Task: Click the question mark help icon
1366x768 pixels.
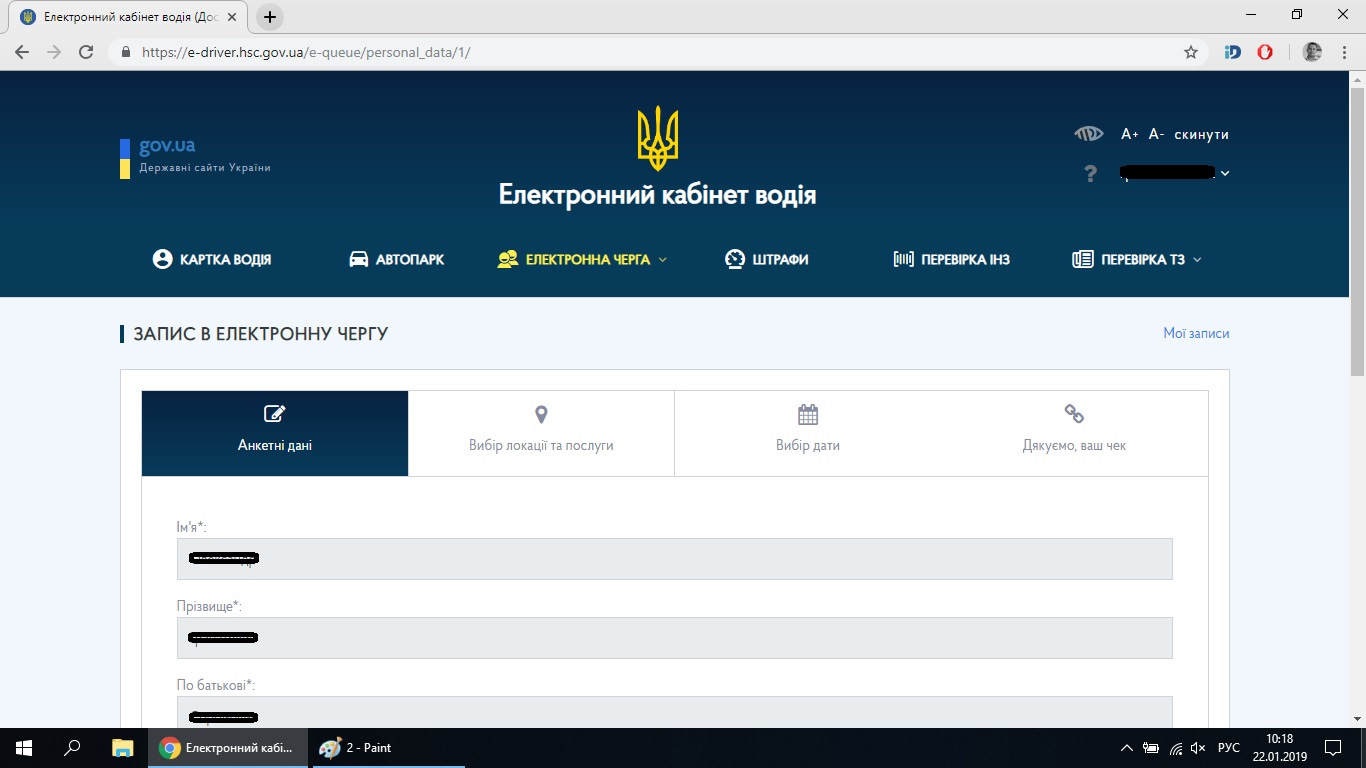Action: click(1091, 174)
